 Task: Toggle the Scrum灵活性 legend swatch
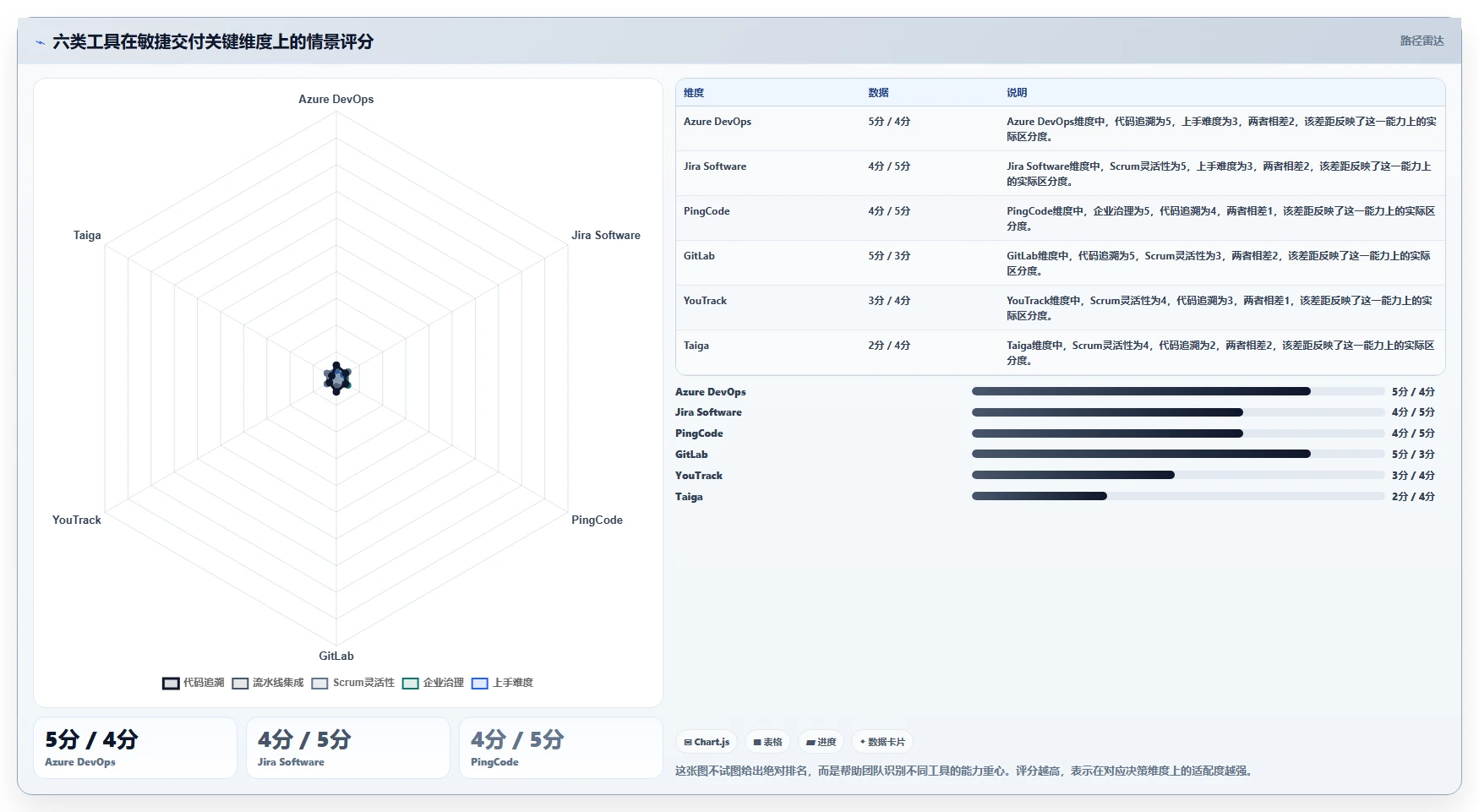pos(319,684)
